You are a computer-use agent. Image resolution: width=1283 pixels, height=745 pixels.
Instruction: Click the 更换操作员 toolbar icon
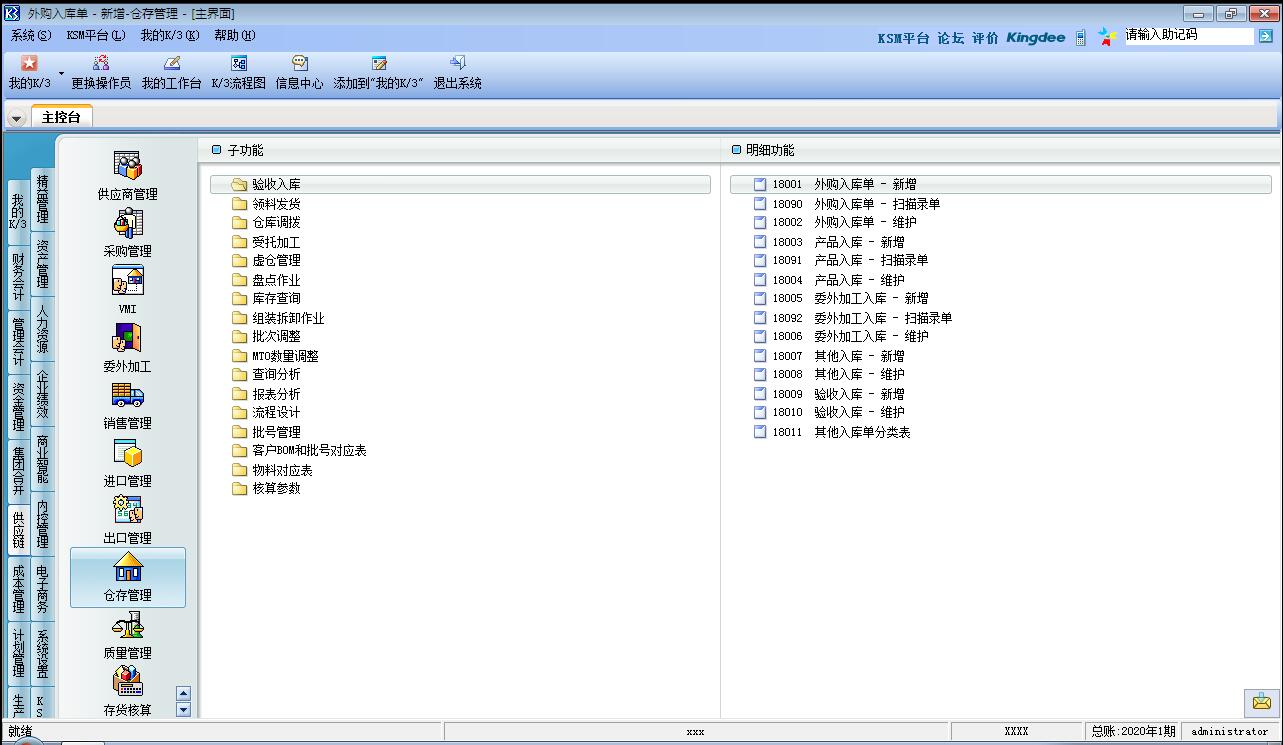point(101,64)
